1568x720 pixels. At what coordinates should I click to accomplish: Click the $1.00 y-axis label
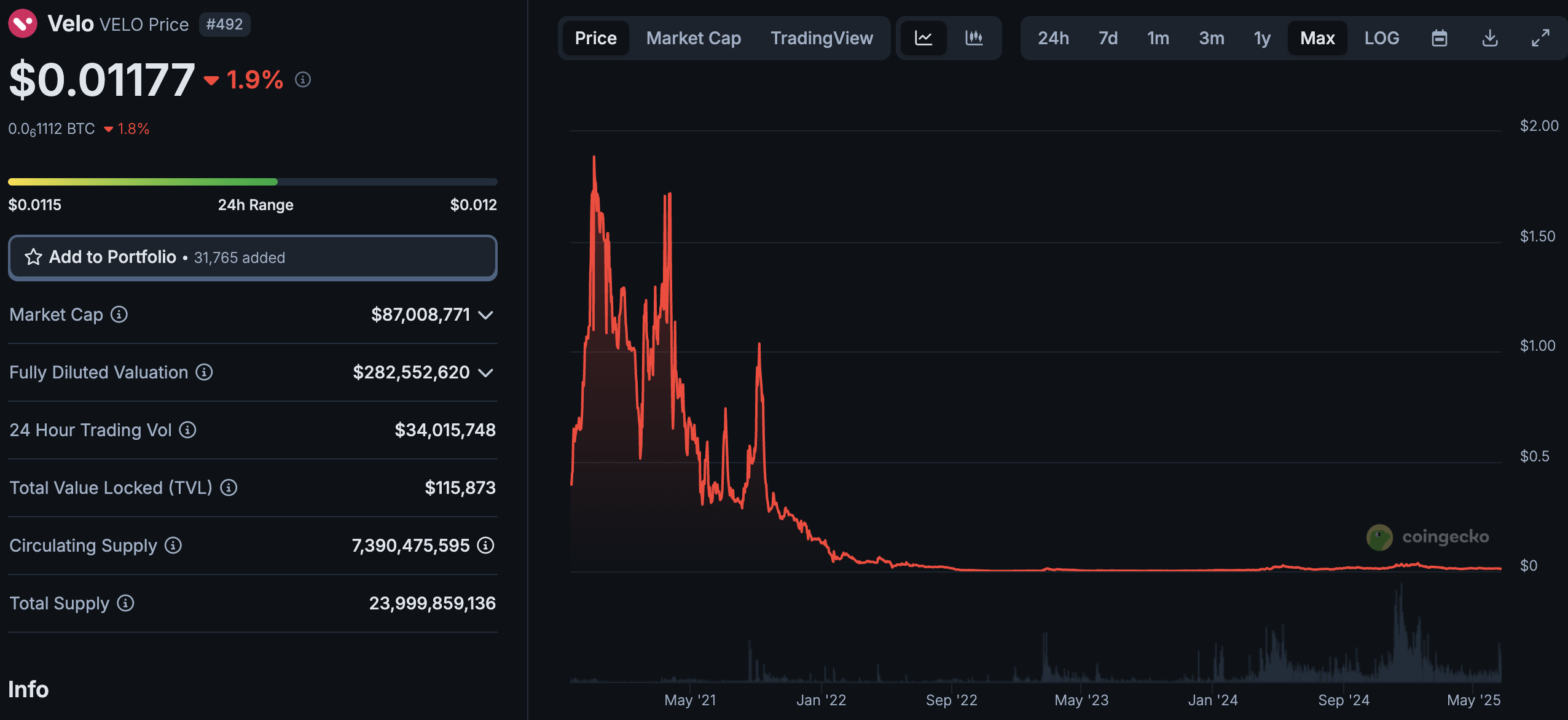pos(1537,345)
